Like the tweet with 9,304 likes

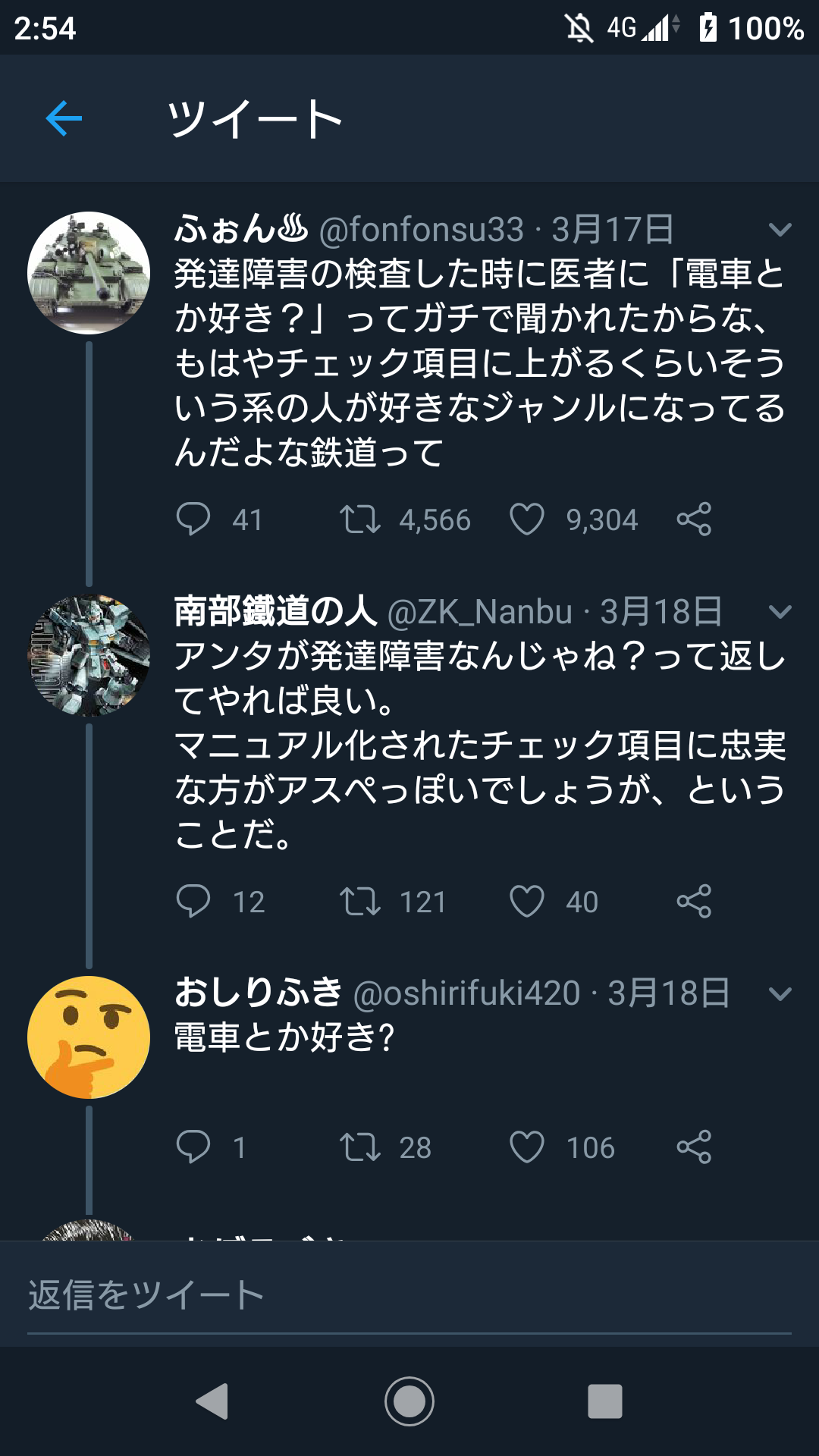click(x=527, y=519)
